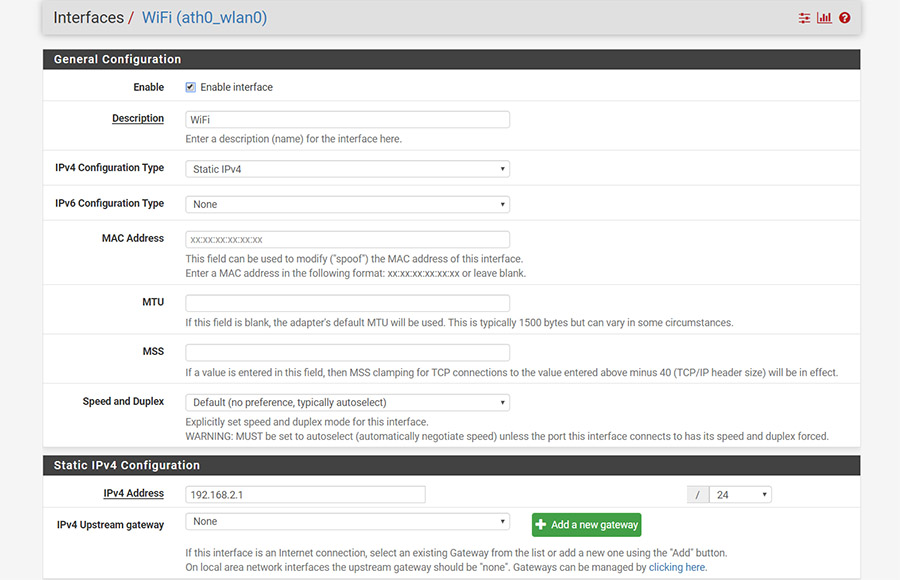Screen dimensions: 900x580
Task: Open IPv6 Configuration Type dropdown
Action: [x=347, y=204]
